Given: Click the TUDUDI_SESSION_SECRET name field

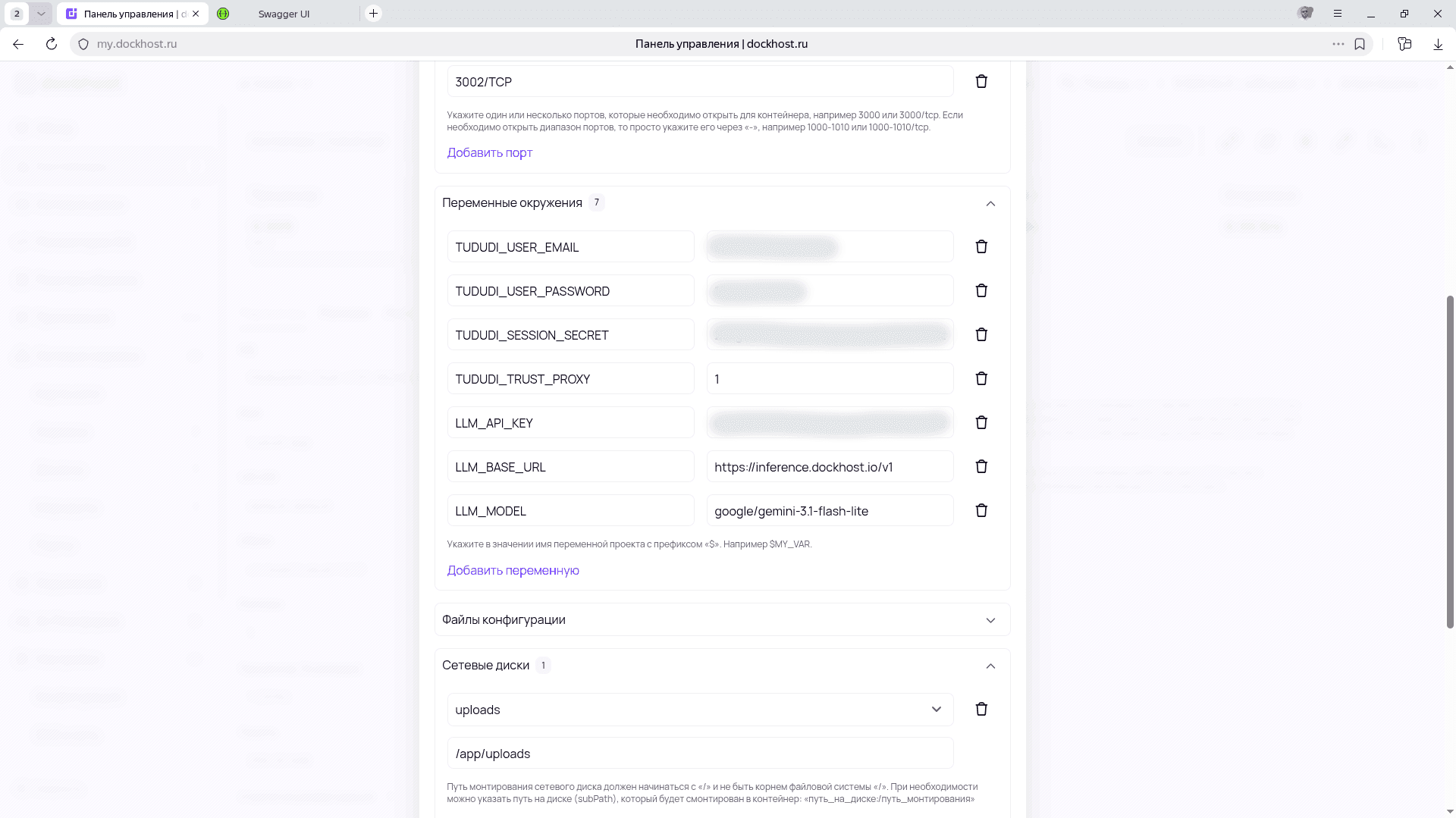Looking at the screenshot, I should tap(570, 335).
